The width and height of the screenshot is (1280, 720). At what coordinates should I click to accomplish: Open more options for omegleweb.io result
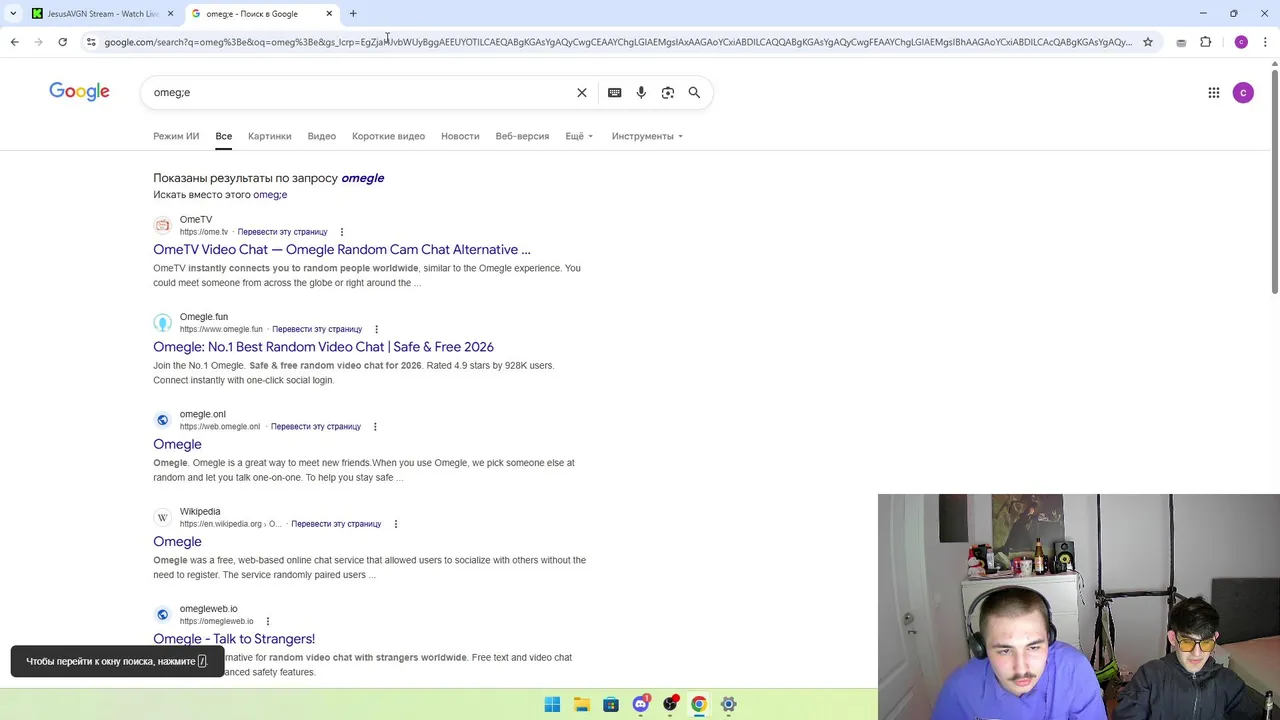pos(267,621)
